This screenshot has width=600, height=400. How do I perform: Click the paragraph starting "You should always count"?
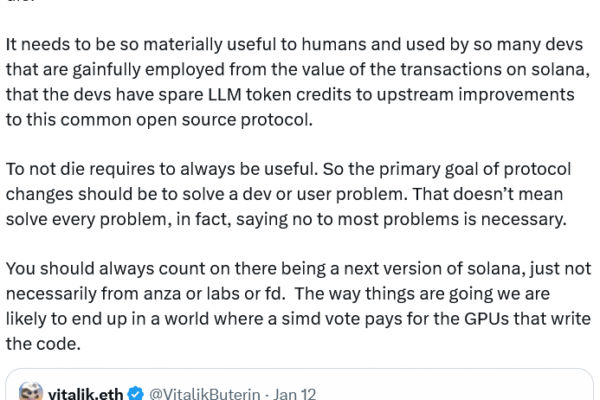click(298, 305)
